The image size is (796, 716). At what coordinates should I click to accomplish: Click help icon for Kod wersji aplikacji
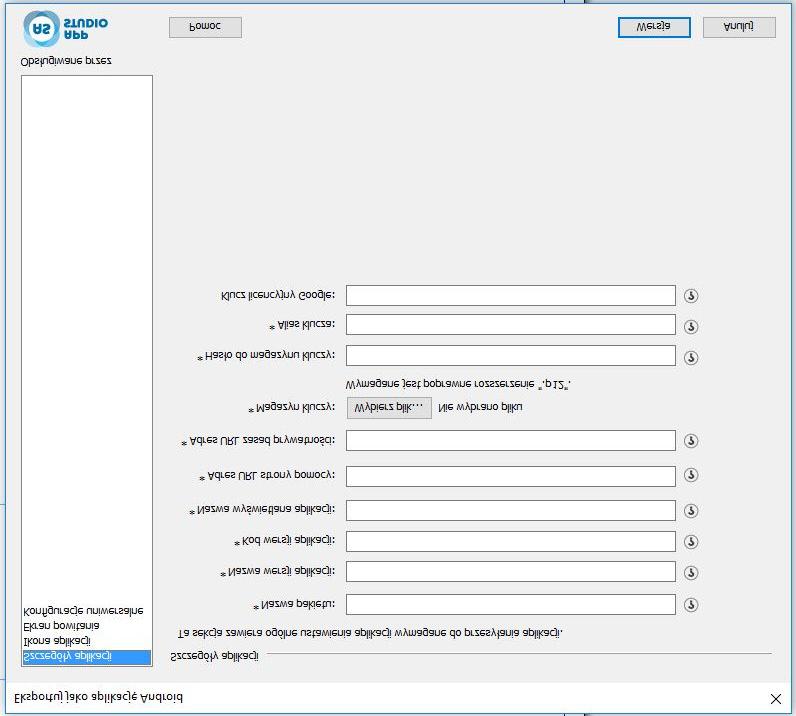pos(690,542)
